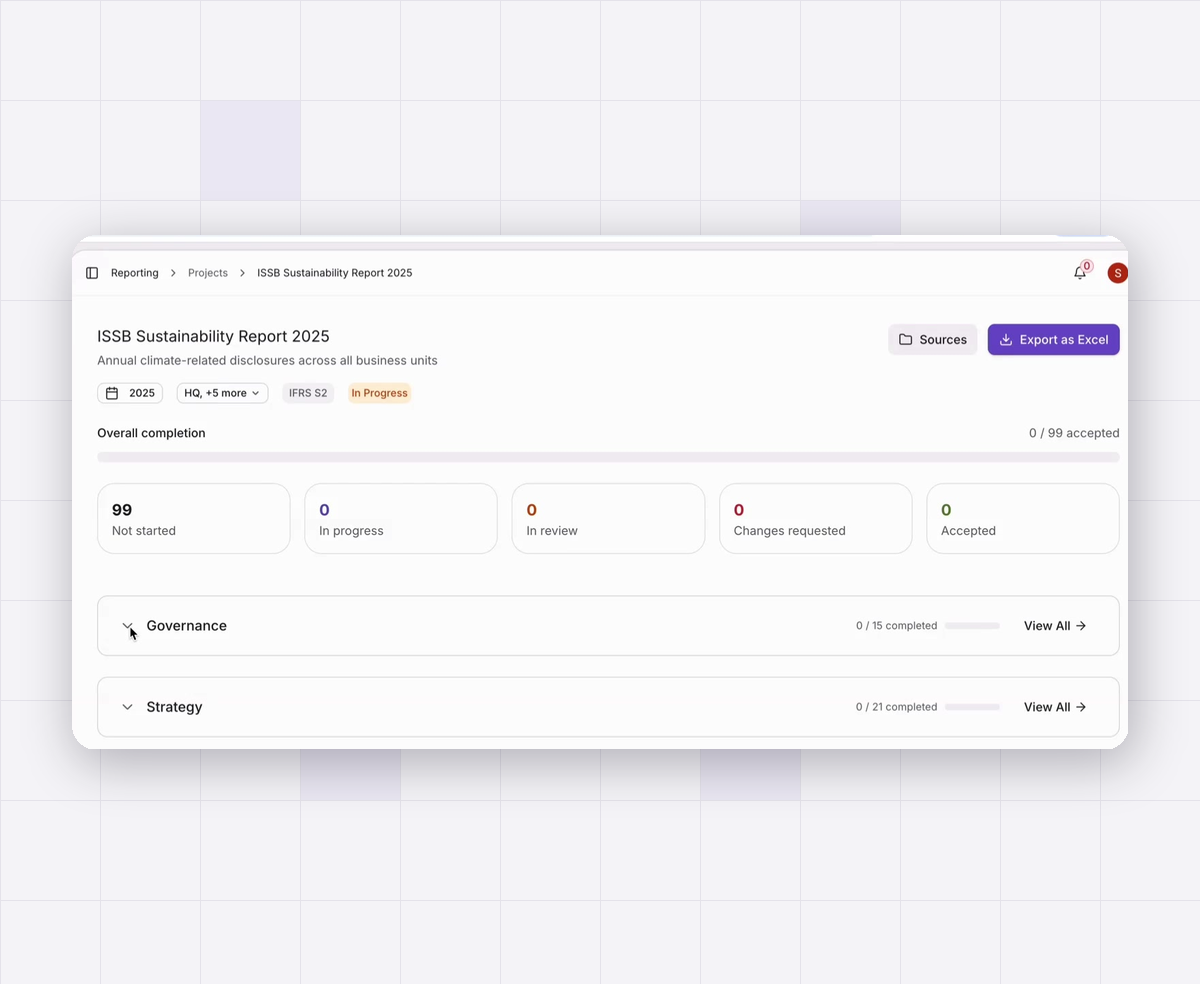Screen dimensions: 1200x984
Task: Expand the Governance section chevron
Action: point(127,626)
